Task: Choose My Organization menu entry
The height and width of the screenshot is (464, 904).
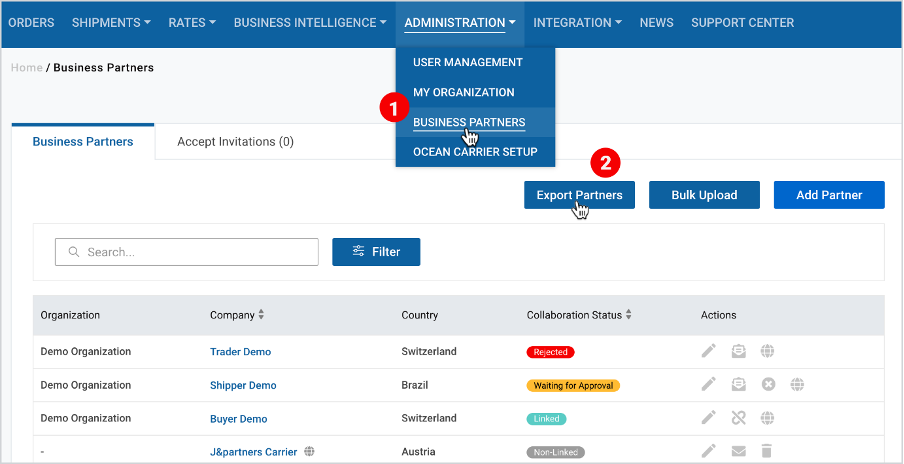Action: [x=464, y=92]
